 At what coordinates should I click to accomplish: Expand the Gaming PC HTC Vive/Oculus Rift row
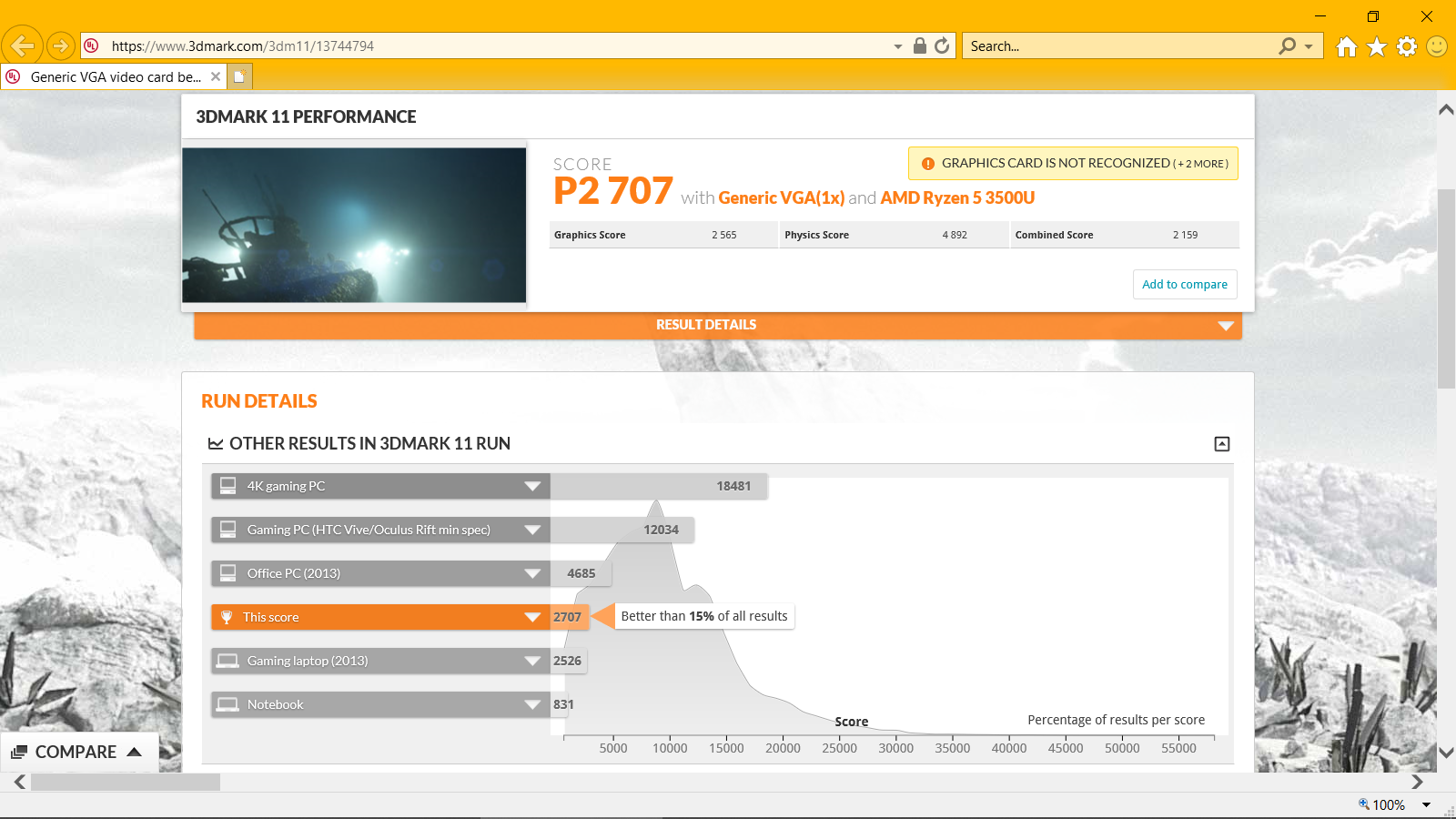click(532, 530)
